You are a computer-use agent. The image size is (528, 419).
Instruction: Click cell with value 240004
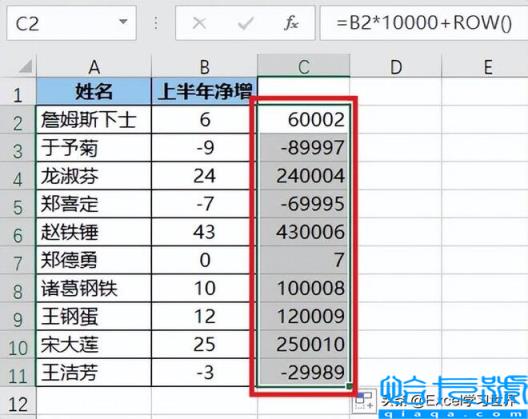pyautogui.click(x=303, y=176)
